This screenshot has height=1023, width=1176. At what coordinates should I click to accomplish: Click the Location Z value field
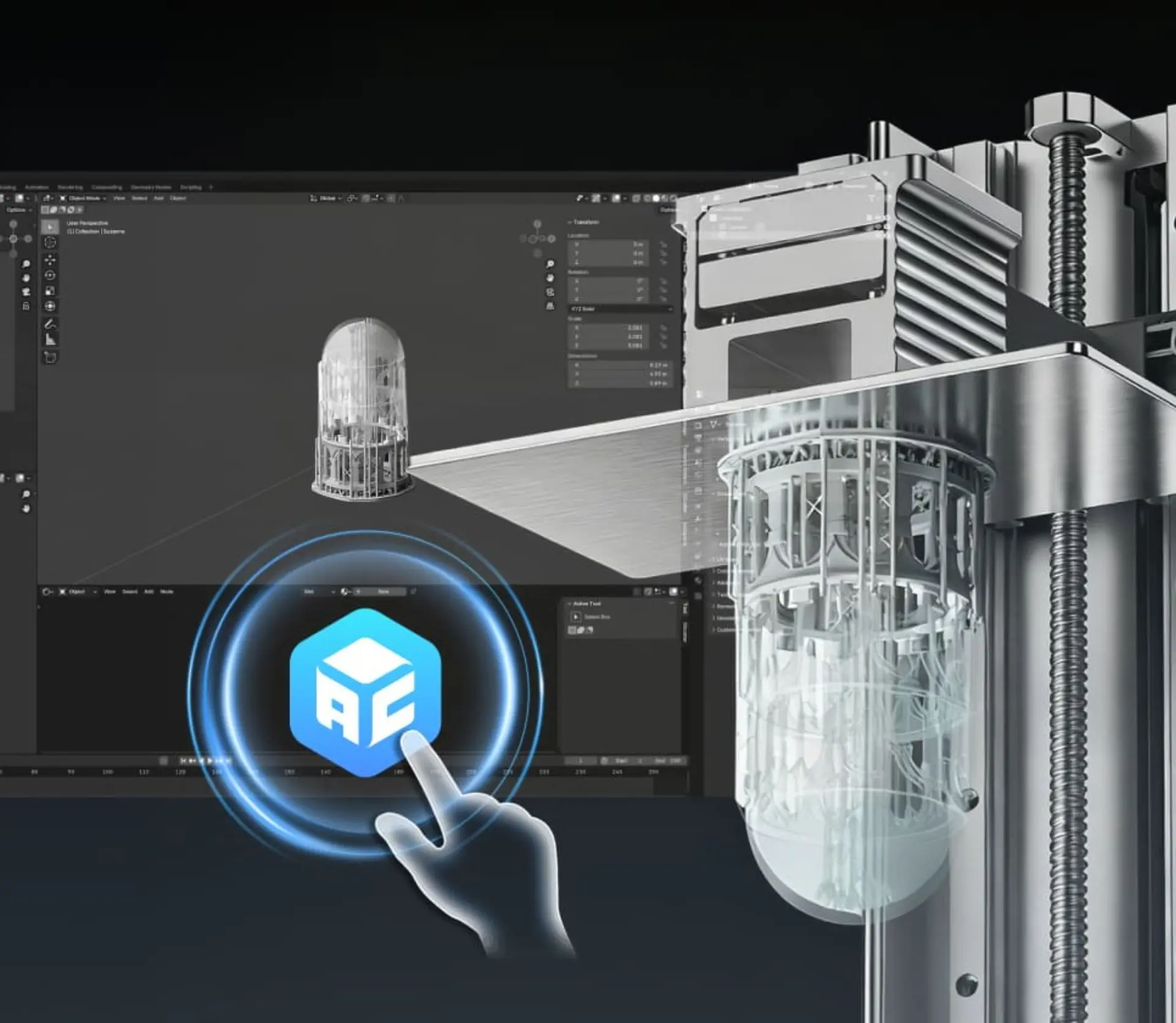(605, 262)
